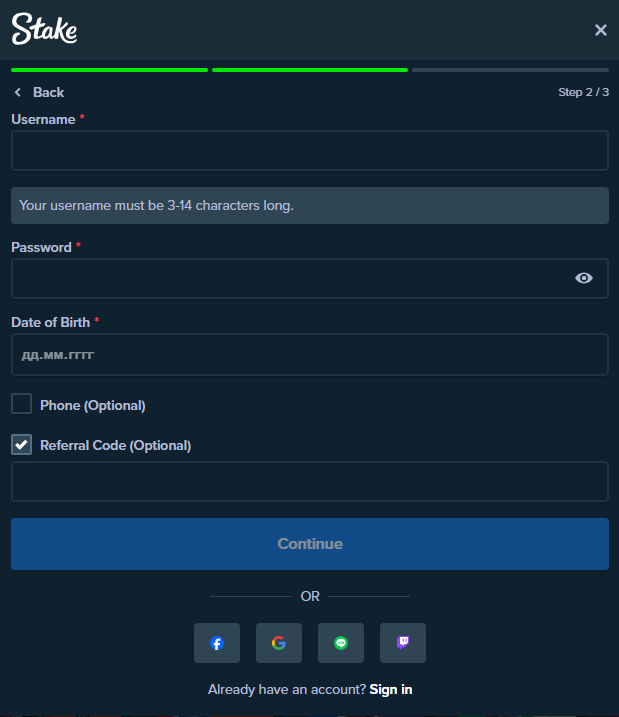Open the Date of Birth field
Screen dimensions: 619x717
309,354
